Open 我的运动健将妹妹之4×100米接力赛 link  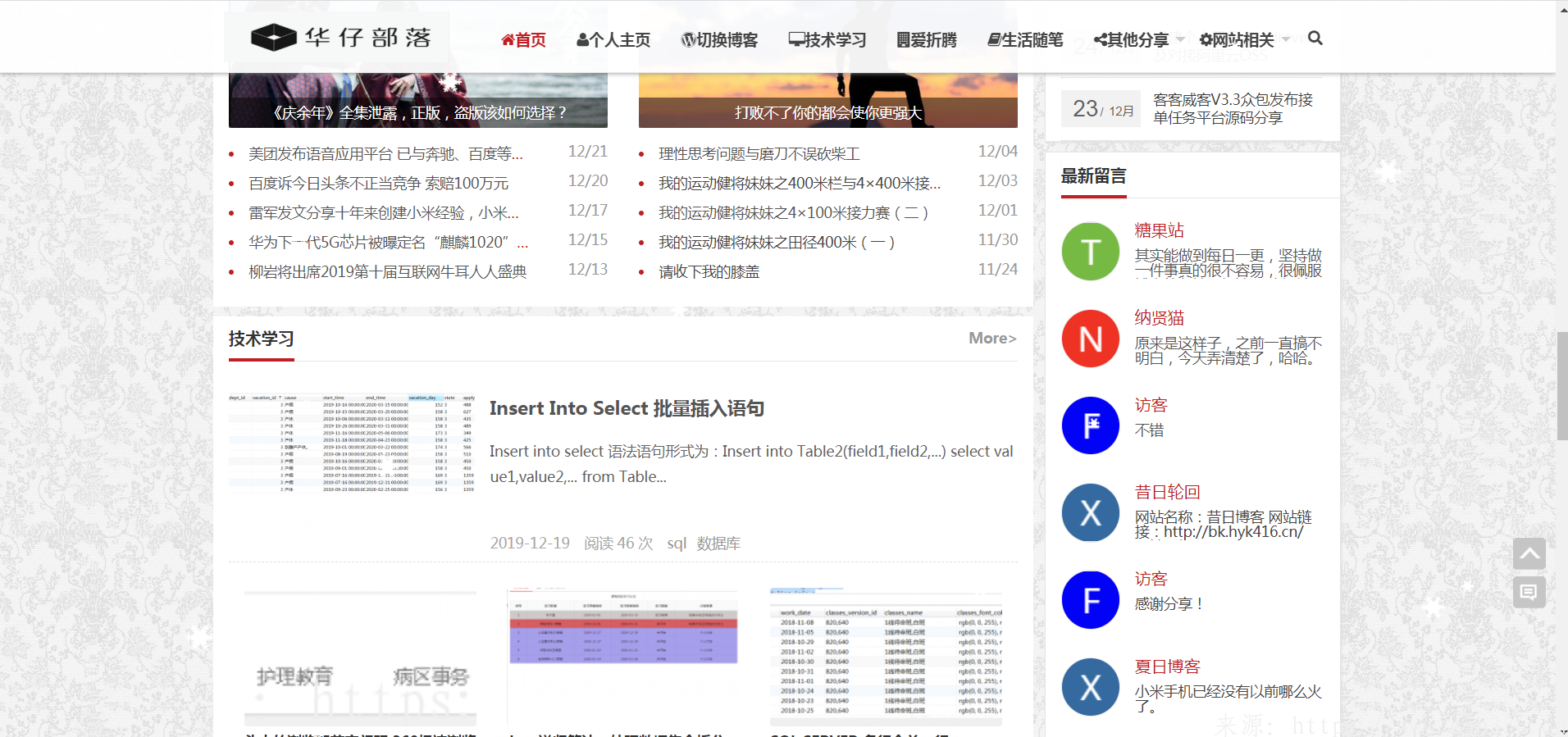click(794, 213)
